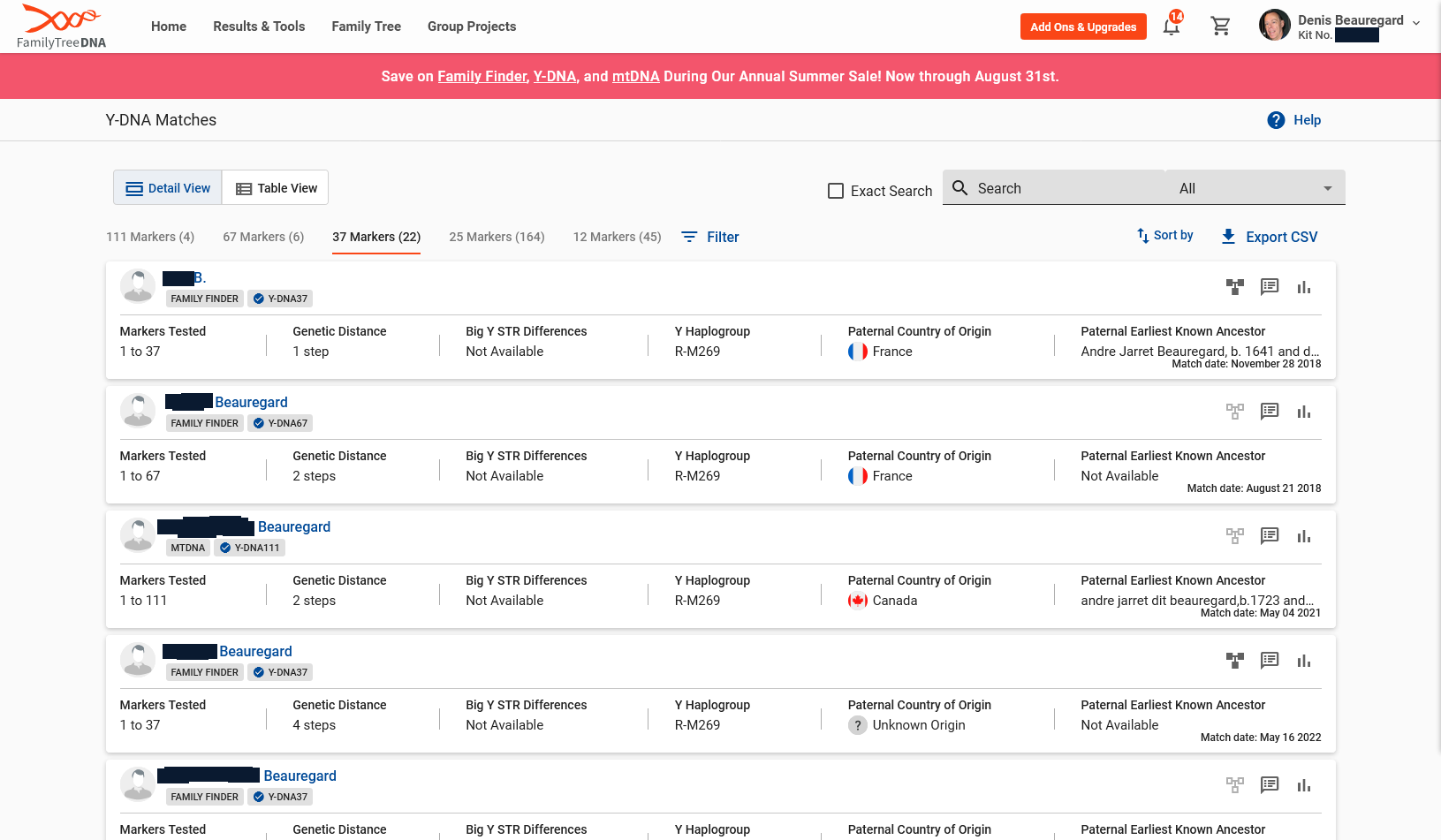
Task: Follow the mtDNA sale link
Action: click(636, 76)
